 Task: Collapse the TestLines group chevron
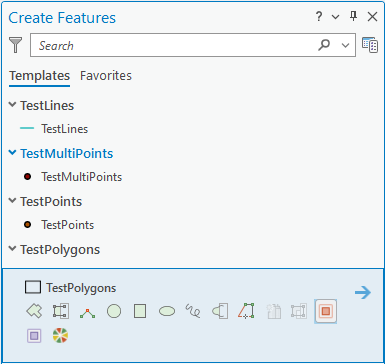pyautogui.click(x=12, y=105)
